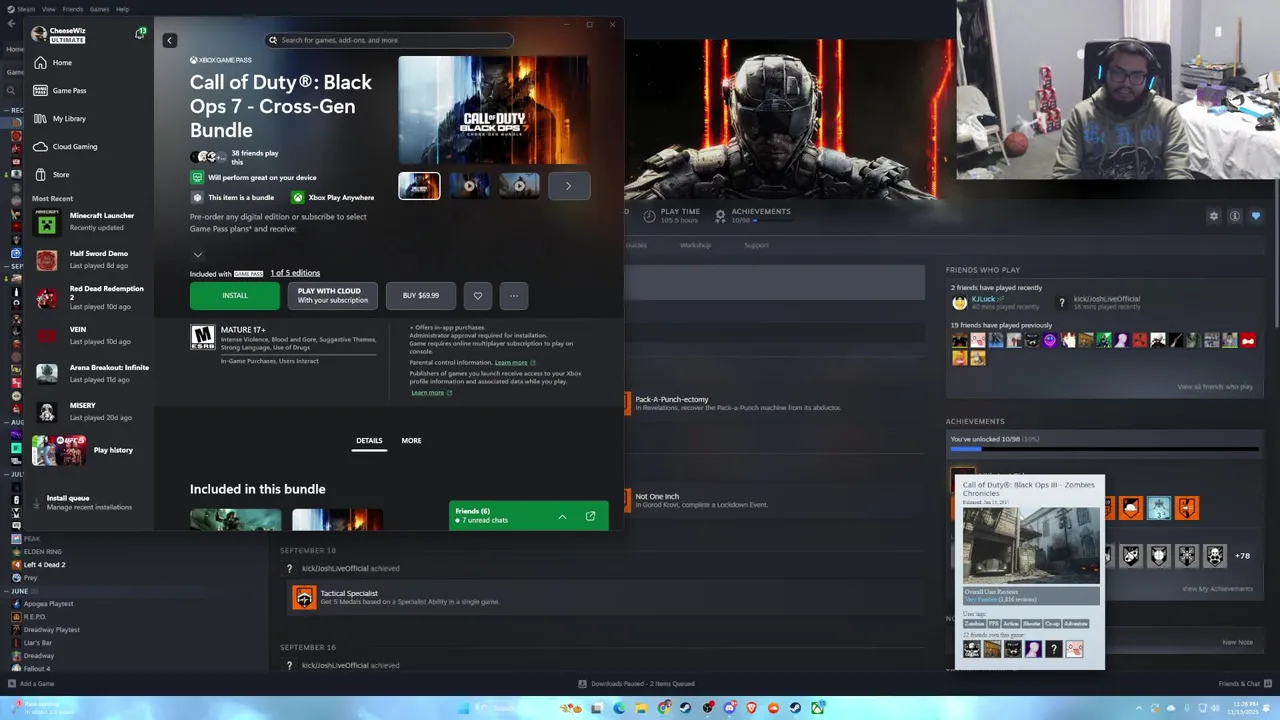
Task: Open Store in the Xbox sidebar
Action: pos(61,174)
